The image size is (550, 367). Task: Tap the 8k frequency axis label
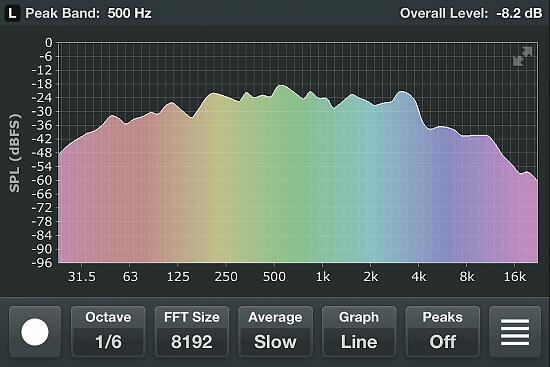pos(467,276)
